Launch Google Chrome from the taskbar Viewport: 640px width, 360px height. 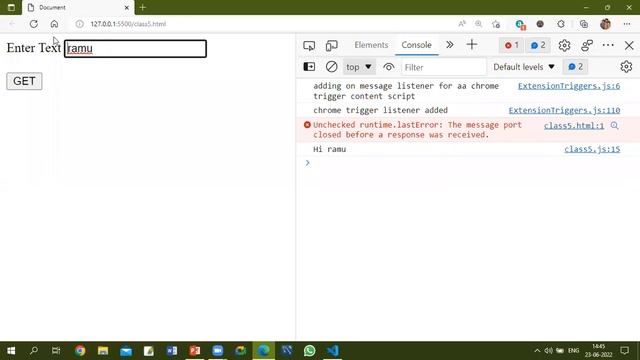pyautogui.click(x=80, y=351)
